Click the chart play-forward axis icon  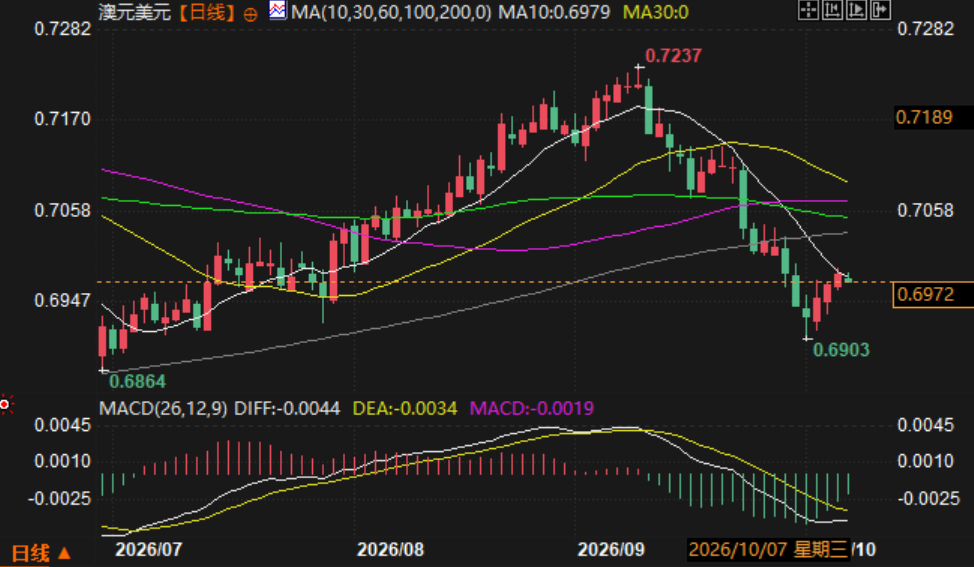pos(857,9)
